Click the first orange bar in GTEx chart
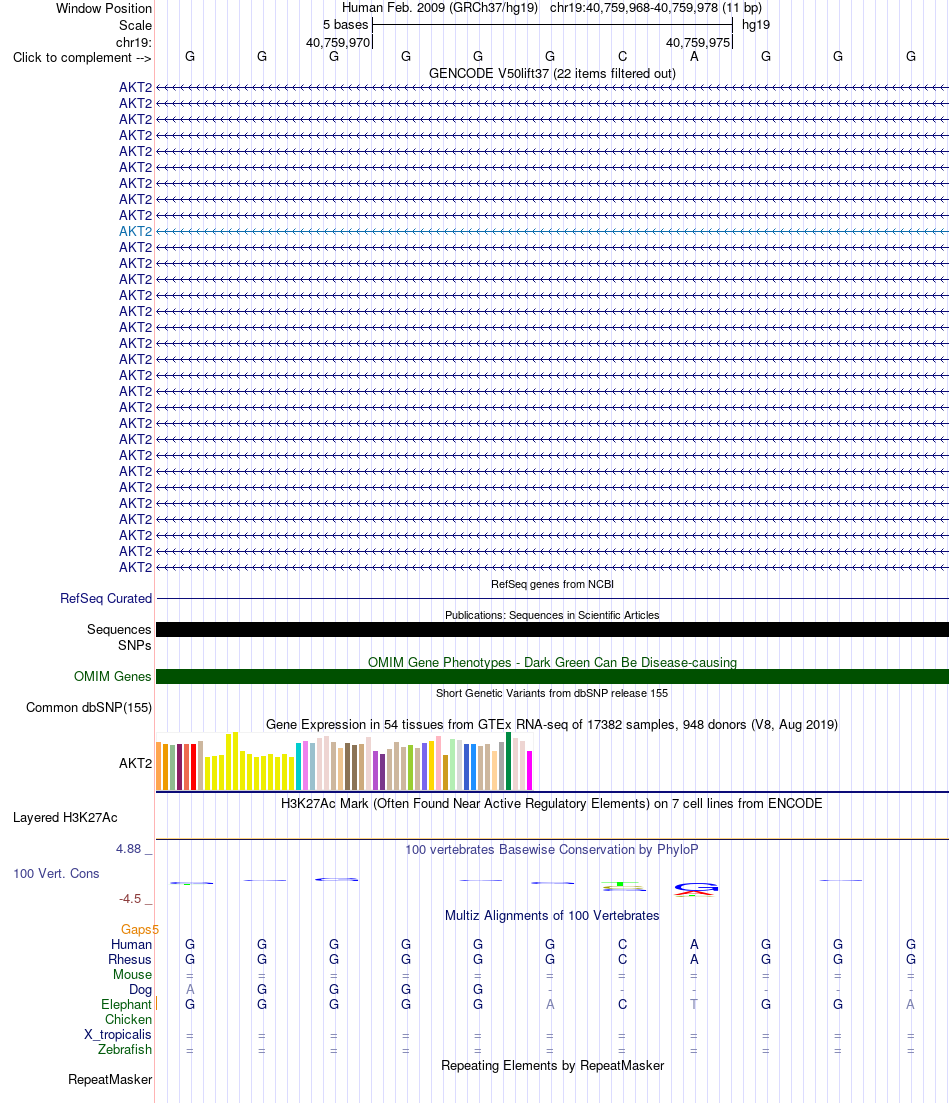This screenshot has width=950, height=1103. (159, 766)
